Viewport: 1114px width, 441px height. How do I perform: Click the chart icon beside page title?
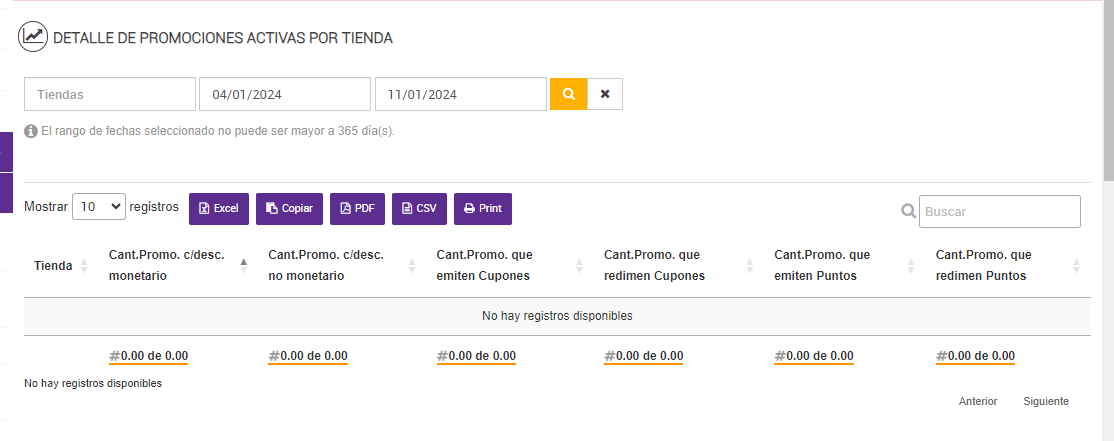coord(33,37)
